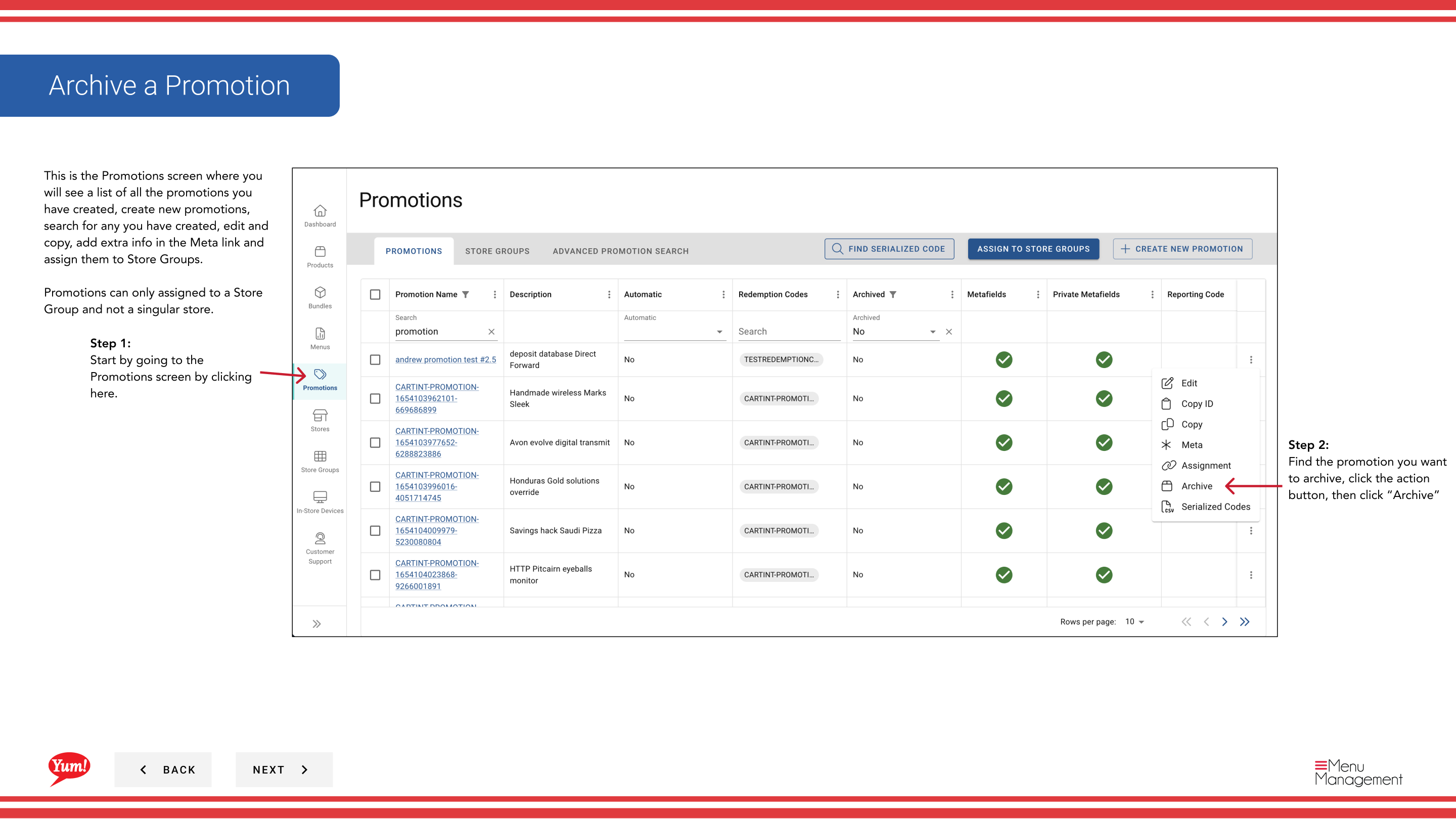Open action menu for andrew promotion test row
Image resolution: width=1456 pixels, height=819 pixels.
1251,359
